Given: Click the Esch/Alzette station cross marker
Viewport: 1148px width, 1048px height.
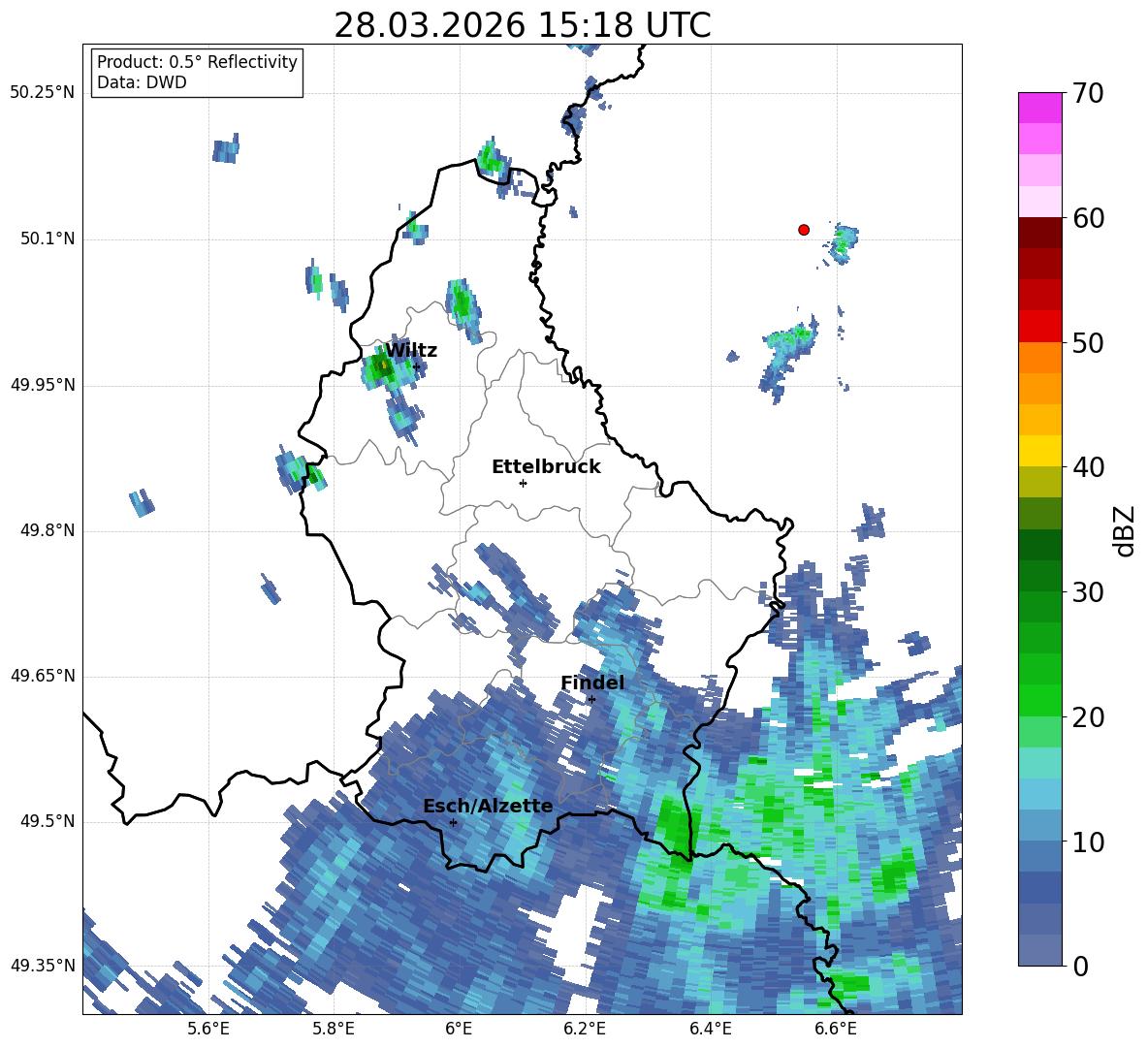Looking at the screenshot, I should (x=453, y=822).
